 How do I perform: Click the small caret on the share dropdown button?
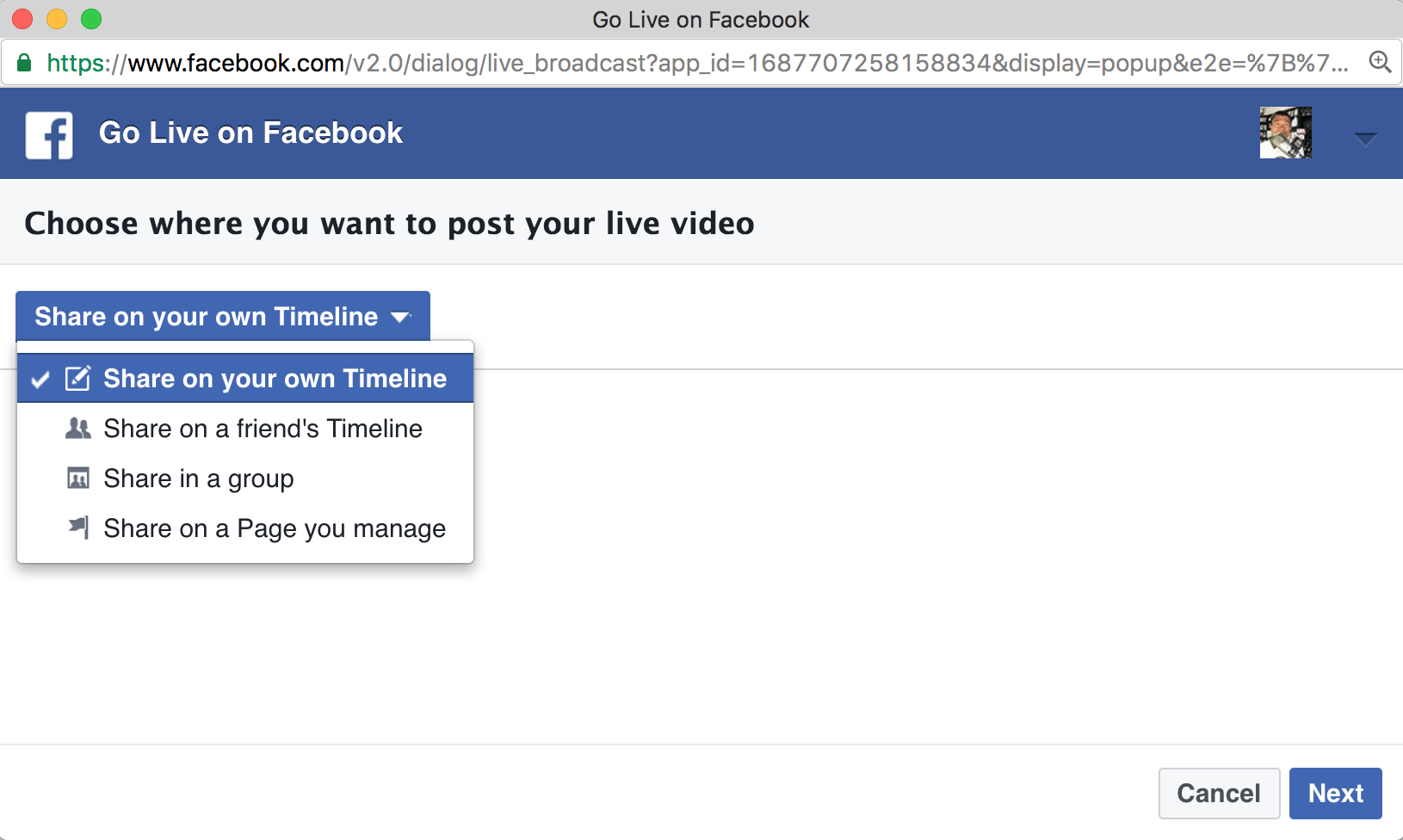(x=400, y=318)
